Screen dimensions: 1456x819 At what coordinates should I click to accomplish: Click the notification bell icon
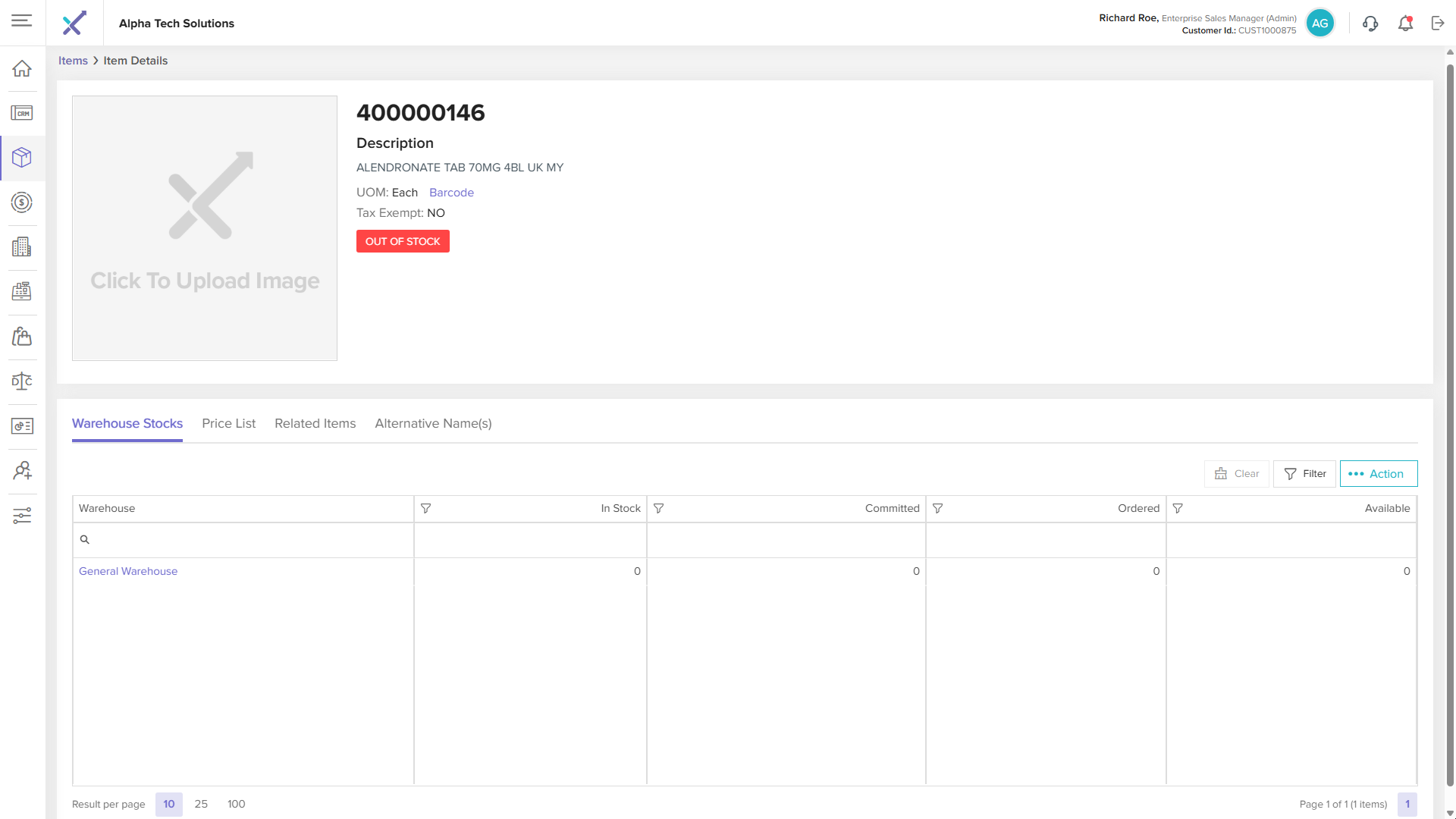click(1405, 24)
